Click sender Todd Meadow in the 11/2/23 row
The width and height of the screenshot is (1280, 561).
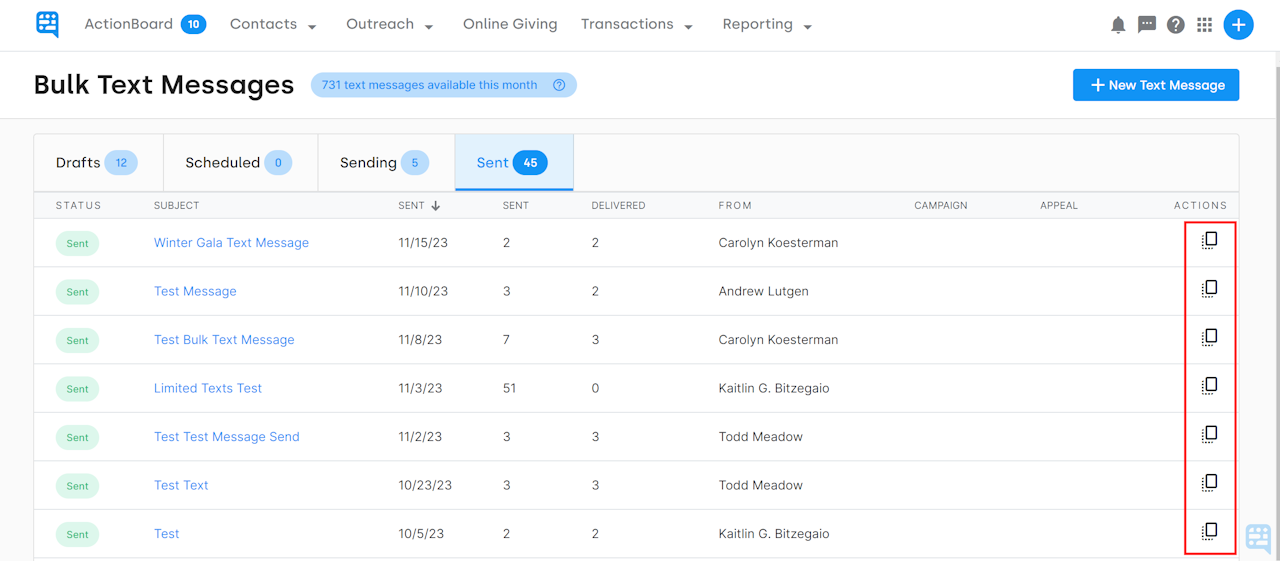760,437
